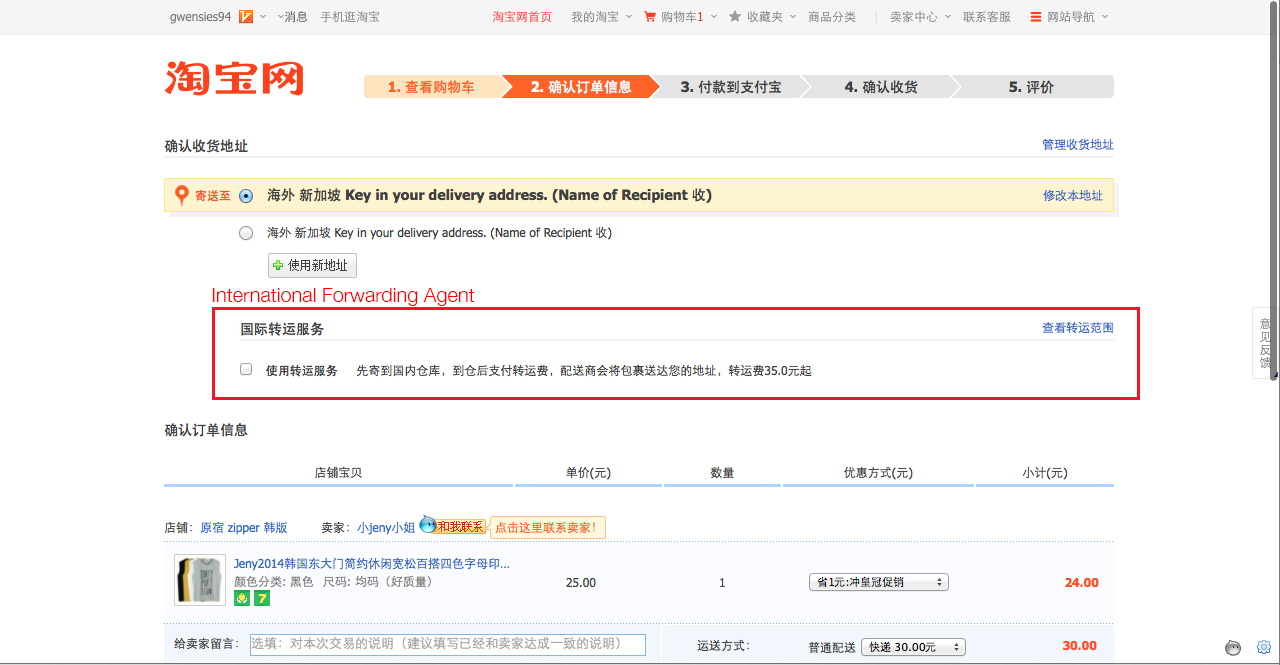
Task: Click step 4. 确认收货
Action: [881, 87]
